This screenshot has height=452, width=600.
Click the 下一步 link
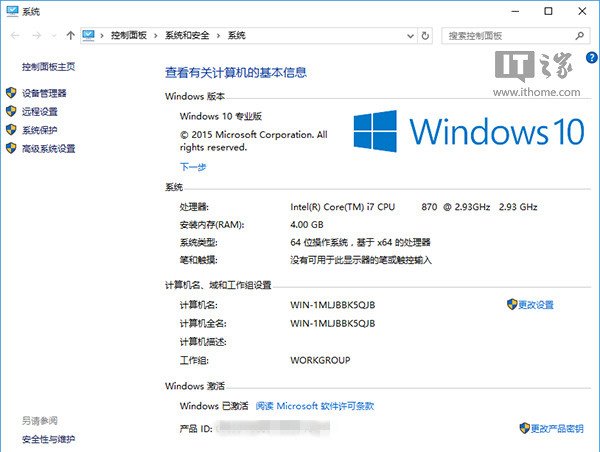pyautogui.click(x=193, y=167)
